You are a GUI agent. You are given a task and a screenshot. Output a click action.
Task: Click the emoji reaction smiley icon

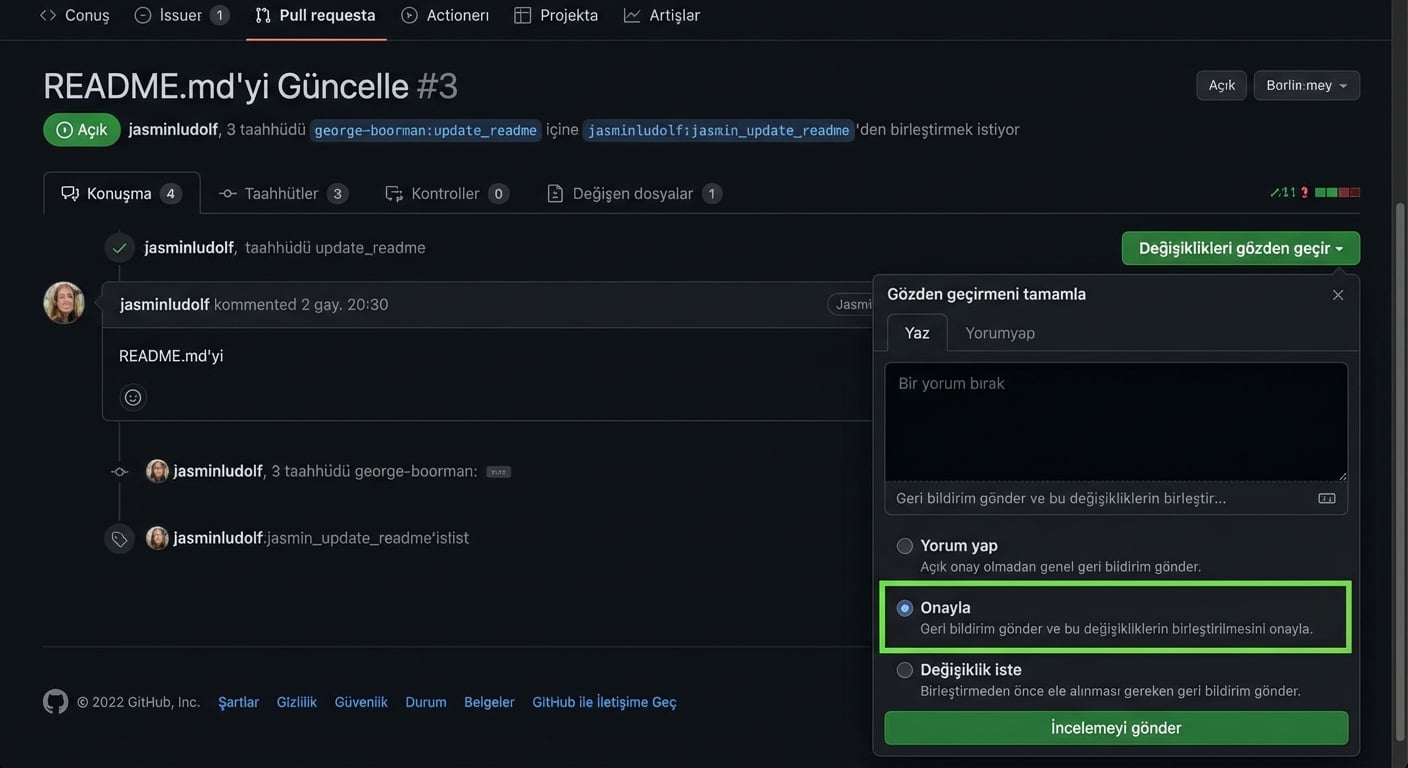click(133, 397)
